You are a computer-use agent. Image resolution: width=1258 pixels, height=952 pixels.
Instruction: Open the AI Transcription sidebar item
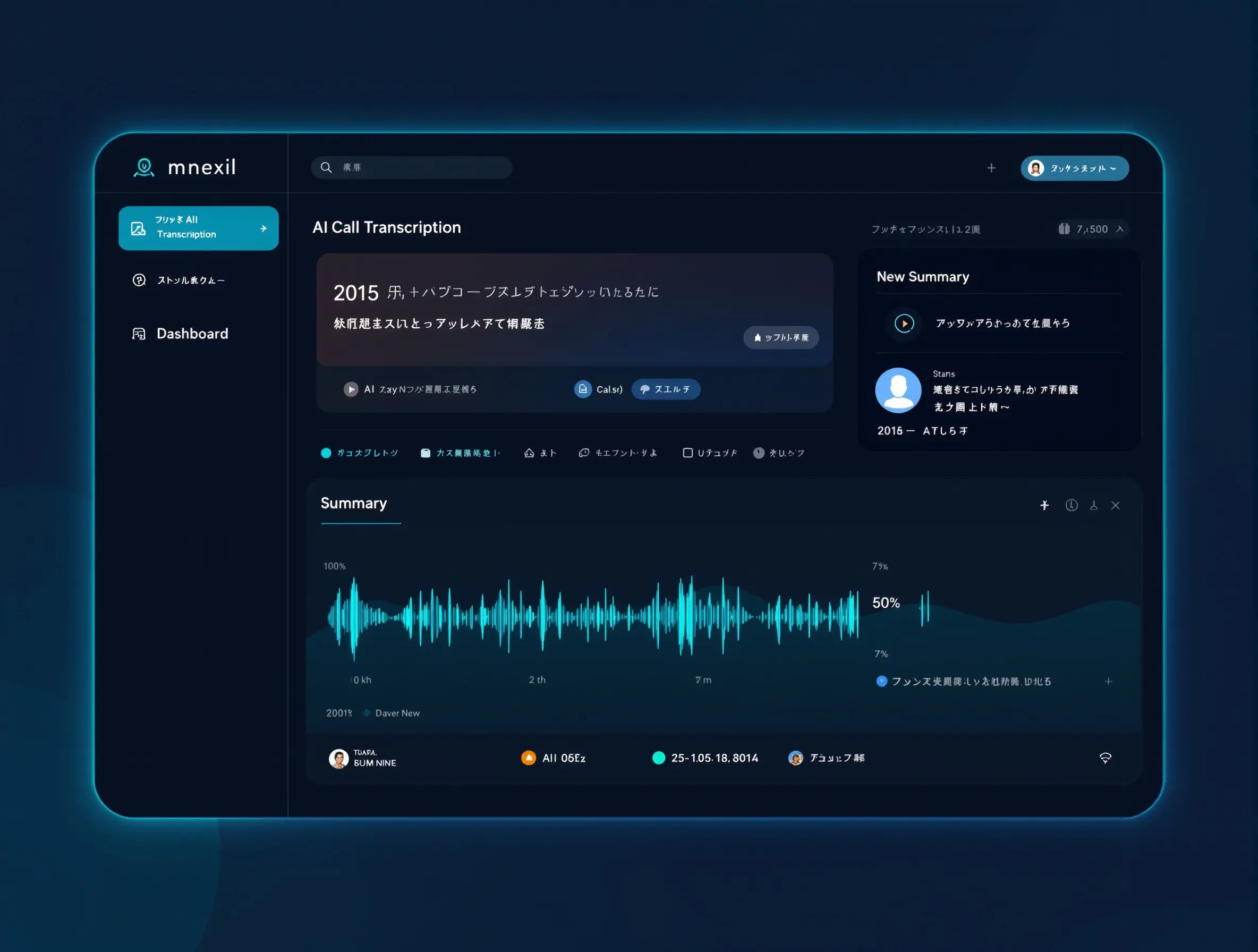199,228
